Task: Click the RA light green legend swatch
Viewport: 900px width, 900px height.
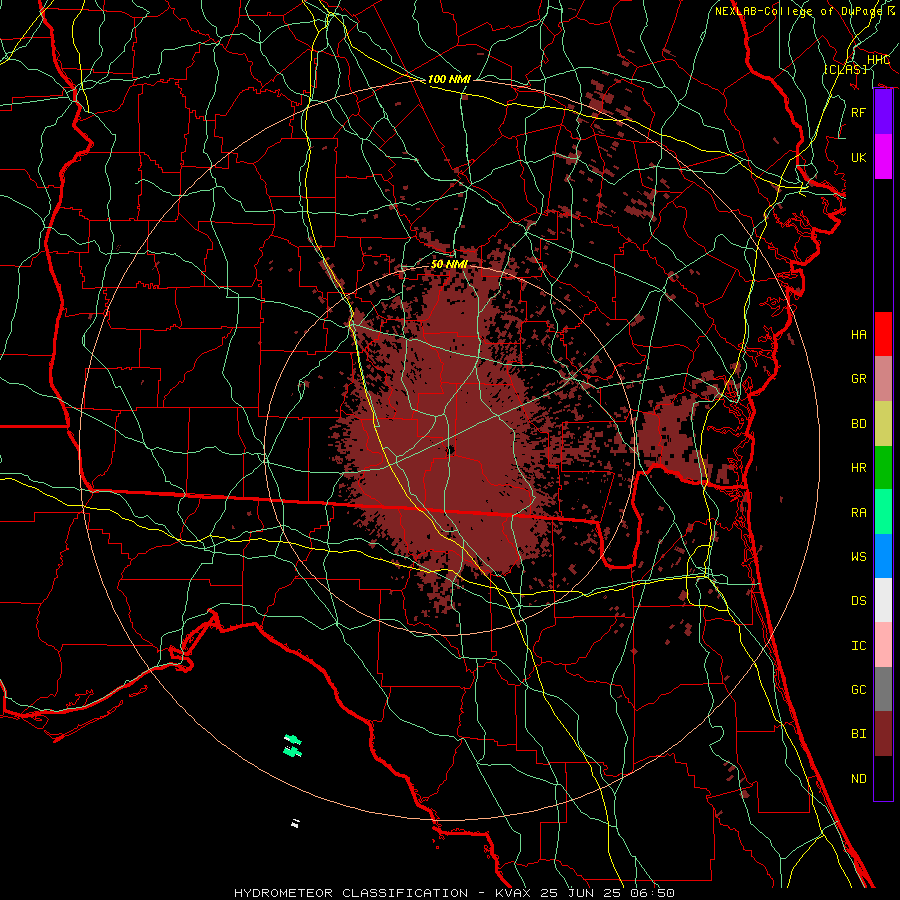Action: 883,512
